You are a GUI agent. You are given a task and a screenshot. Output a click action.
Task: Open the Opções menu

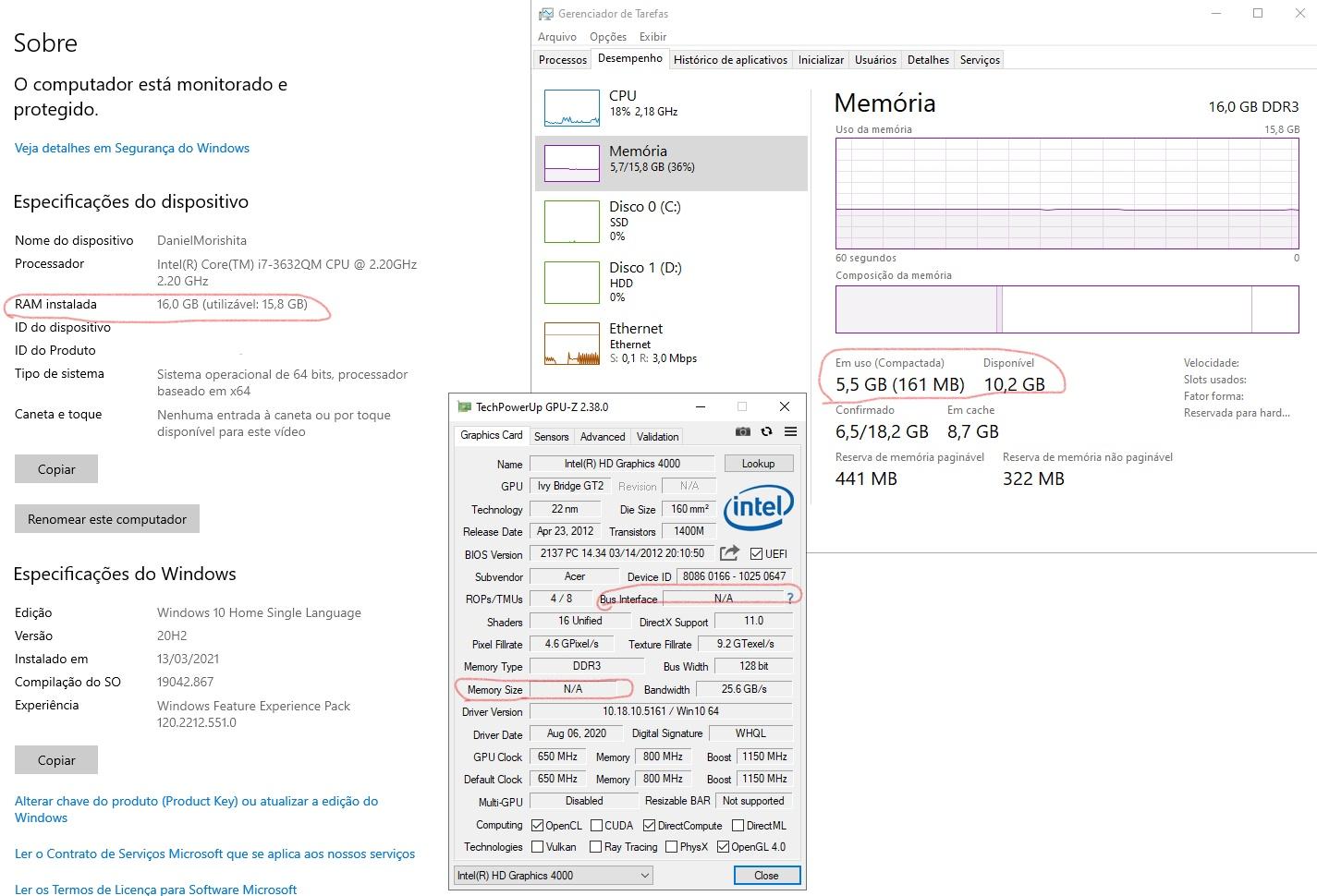(608, 37)
